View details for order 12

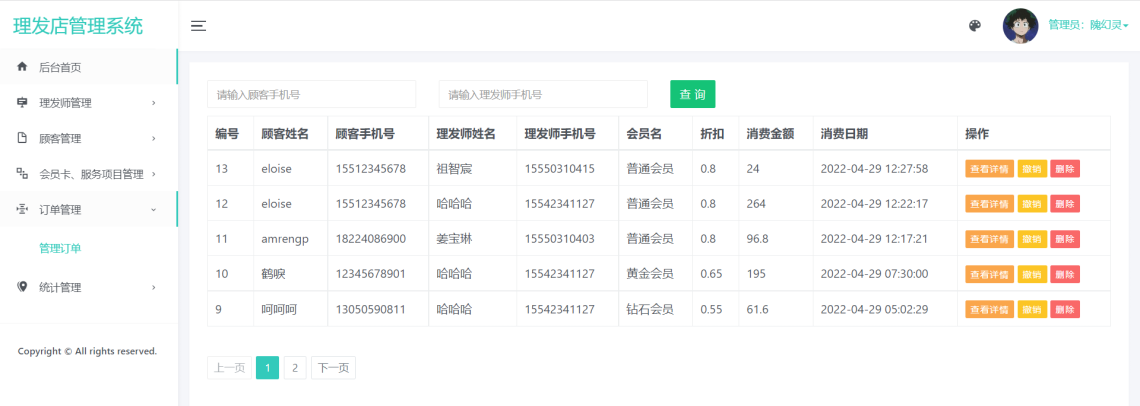(x=989, y=204)
